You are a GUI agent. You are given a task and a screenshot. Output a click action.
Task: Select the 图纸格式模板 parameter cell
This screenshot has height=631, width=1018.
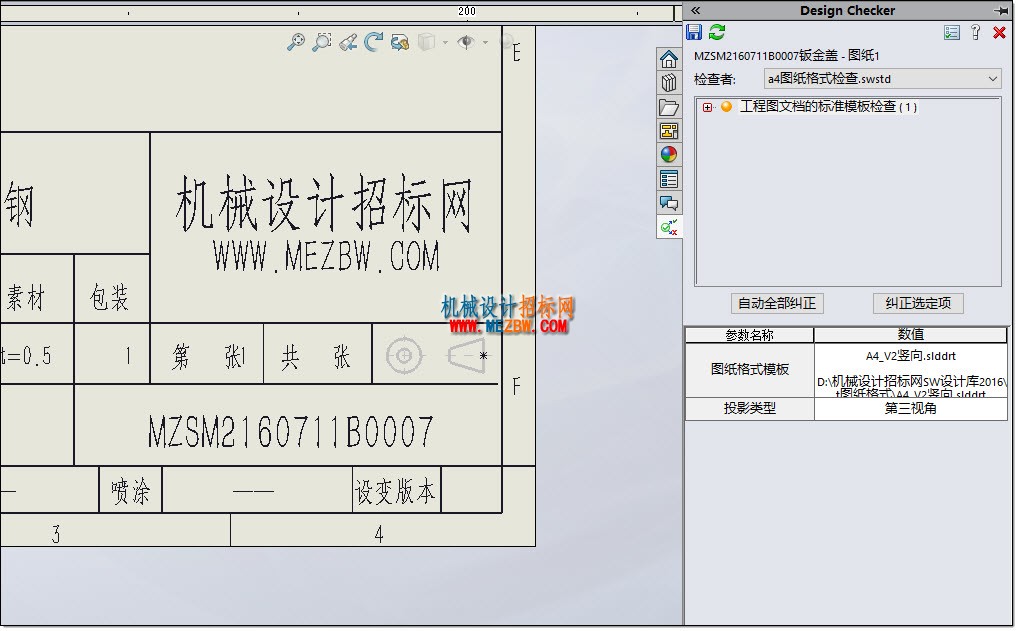point(749,370)
